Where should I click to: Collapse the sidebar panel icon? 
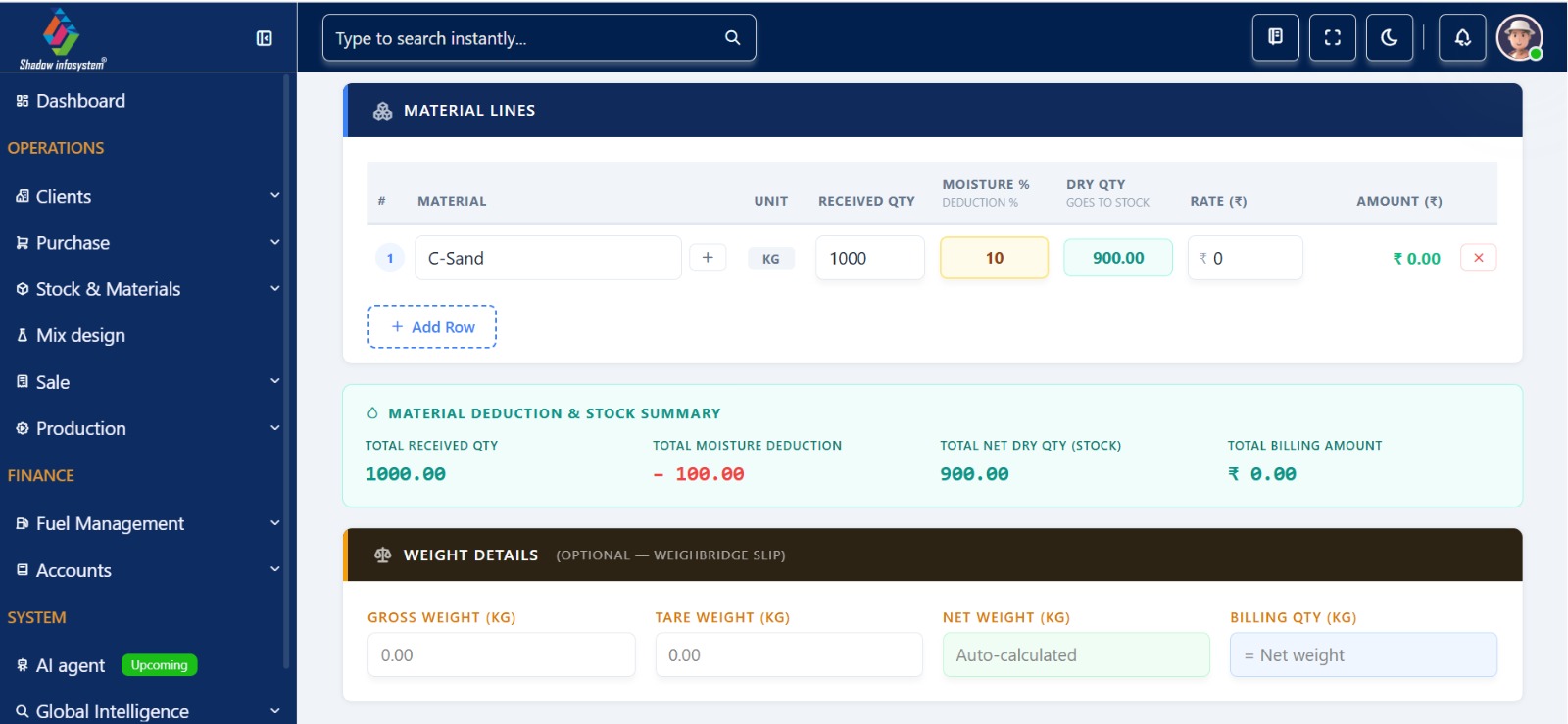(x=264, y=38)
